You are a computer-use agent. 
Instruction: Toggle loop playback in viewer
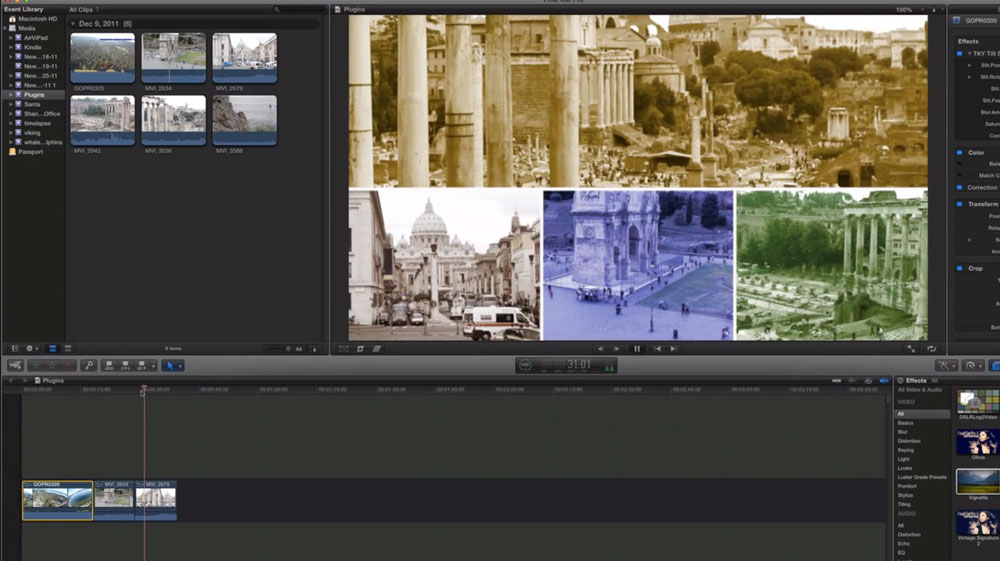coord(931,349)
